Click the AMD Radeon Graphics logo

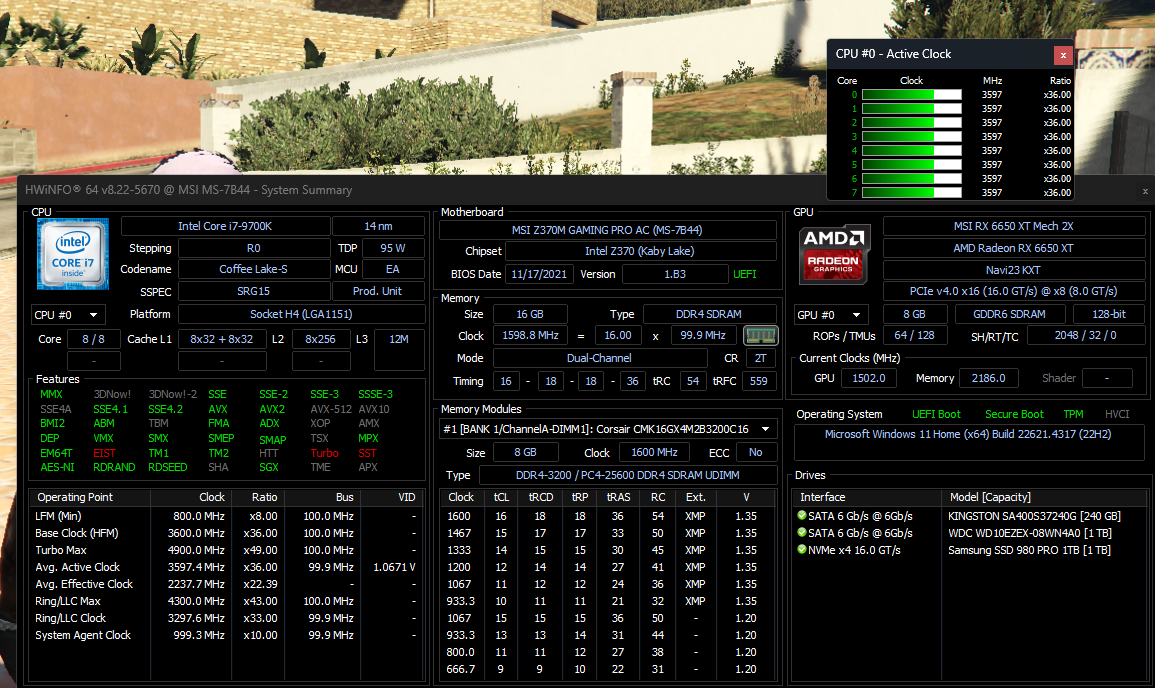(834, 253)
